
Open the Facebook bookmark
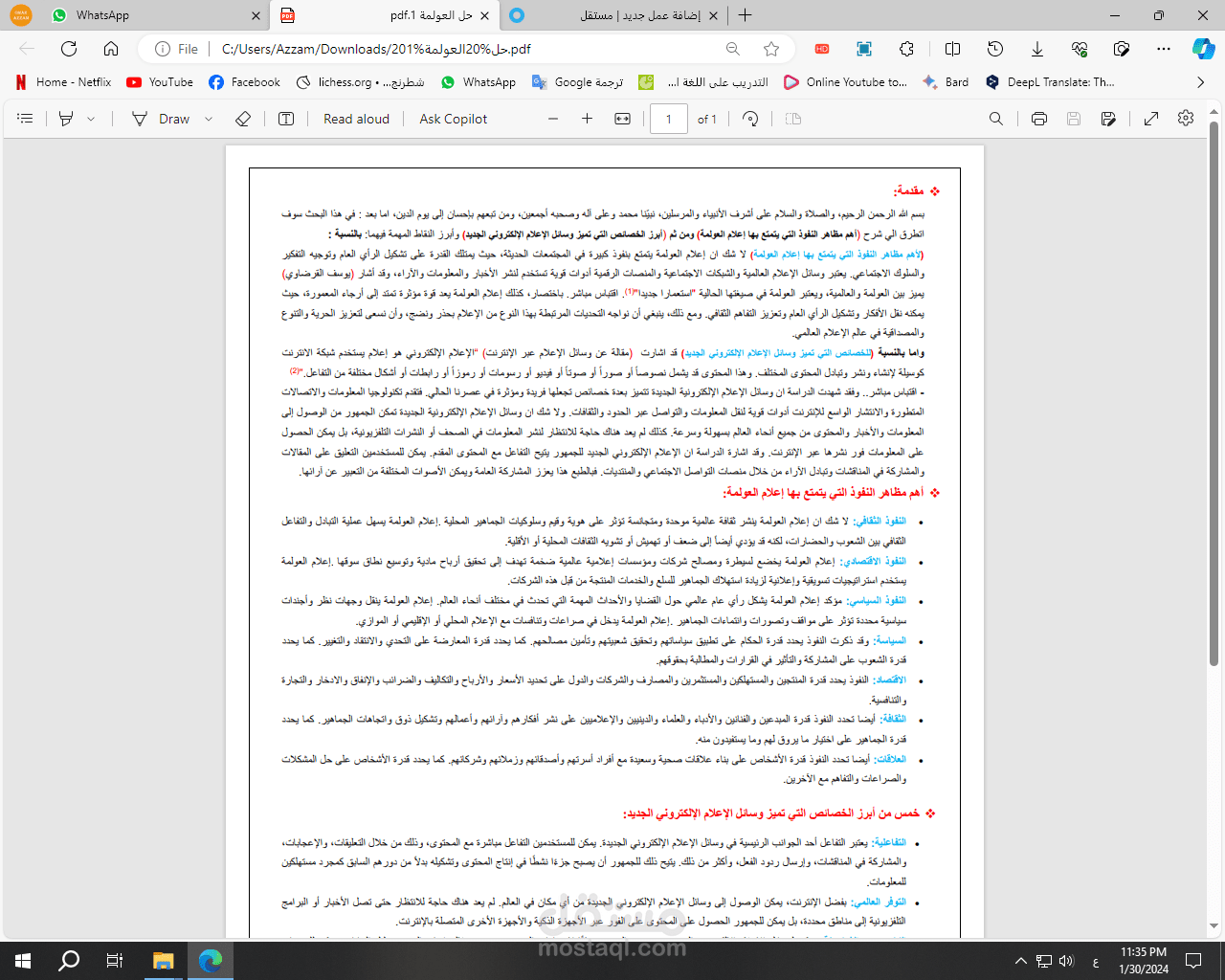[x=244, y=82]
